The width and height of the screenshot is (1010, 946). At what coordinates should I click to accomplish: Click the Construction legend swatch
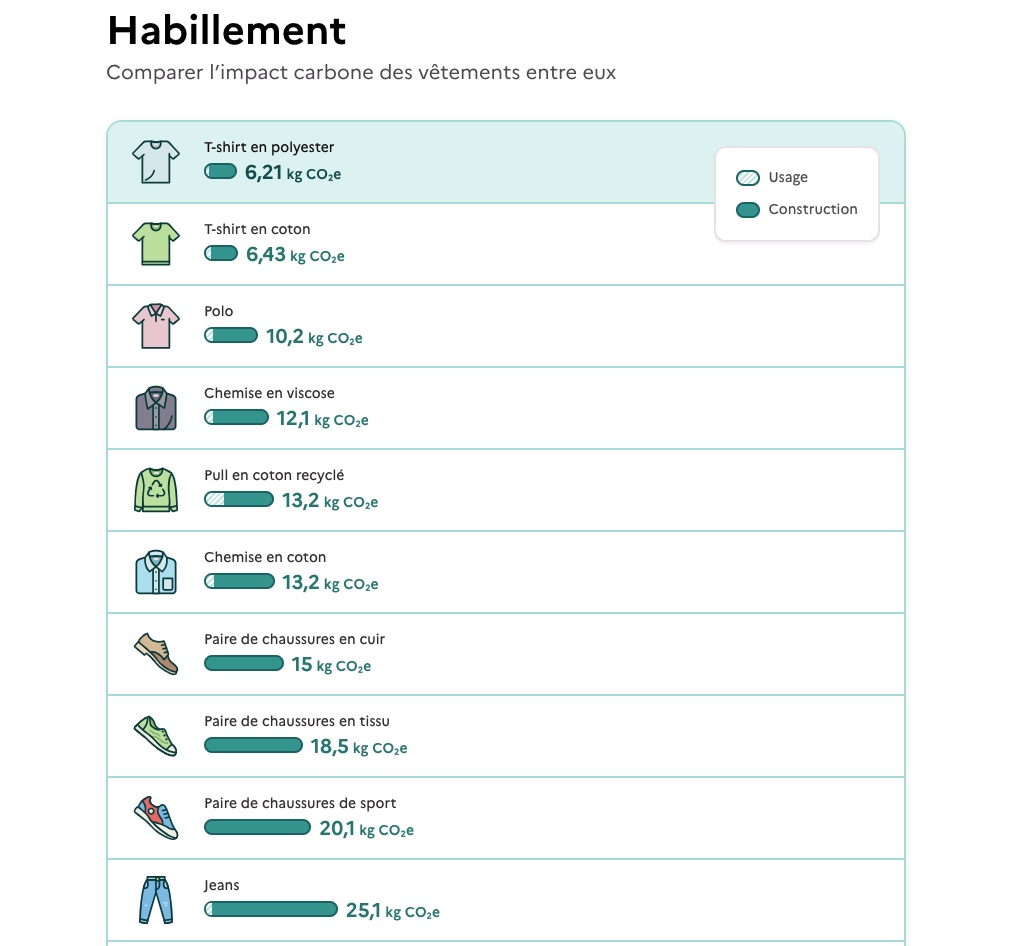(x=748, y=210)
